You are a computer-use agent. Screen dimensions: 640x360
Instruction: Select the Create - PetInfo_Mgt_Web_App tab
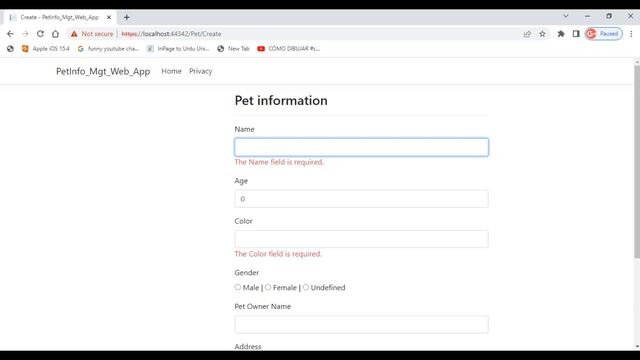pos(60,17)
